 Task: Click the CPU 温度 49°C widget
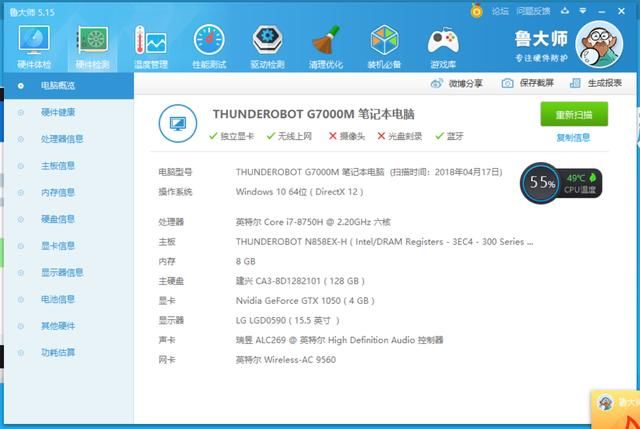coord(580,183)
